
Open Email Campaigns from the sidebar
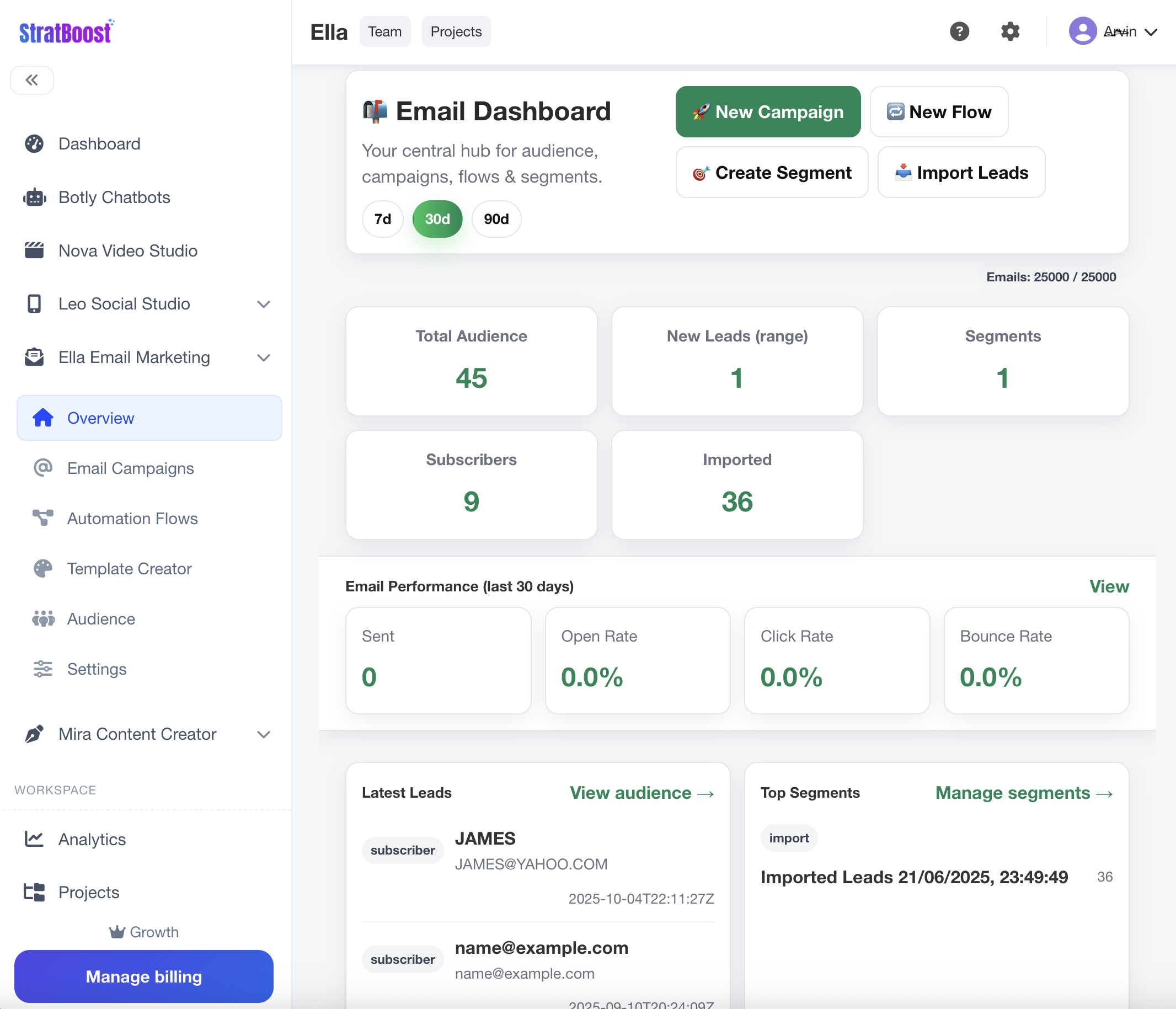[131, 468]
